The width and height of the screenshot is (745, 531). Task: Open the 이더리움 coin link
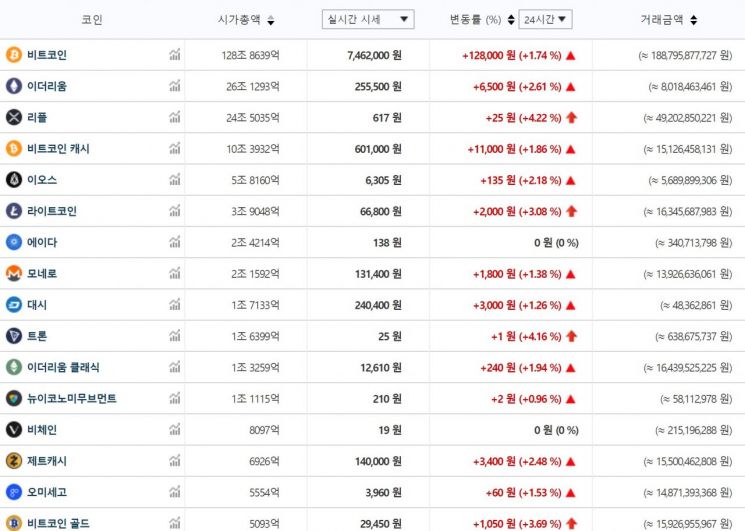47,86
